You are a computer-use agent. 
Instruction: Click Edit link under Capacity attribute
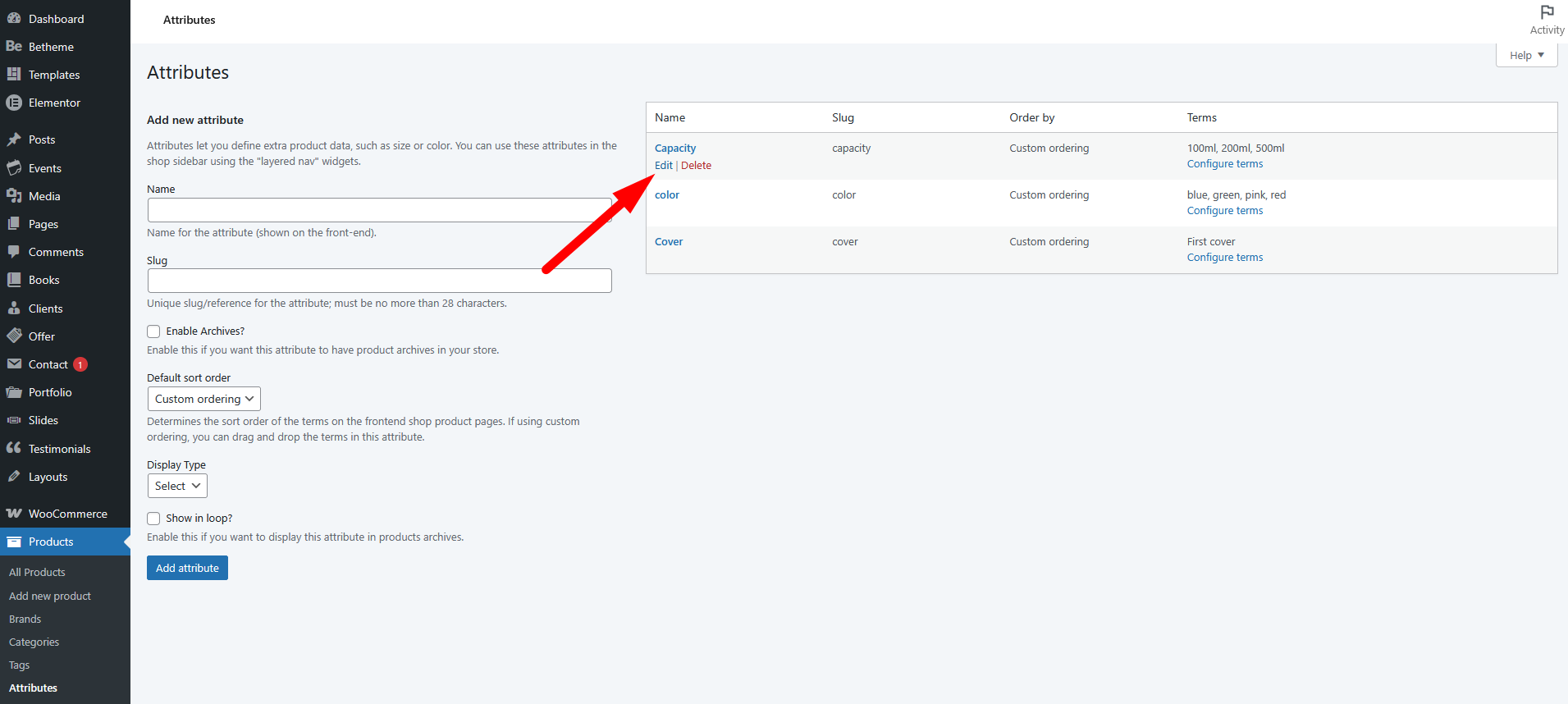(x=663, y=165)
